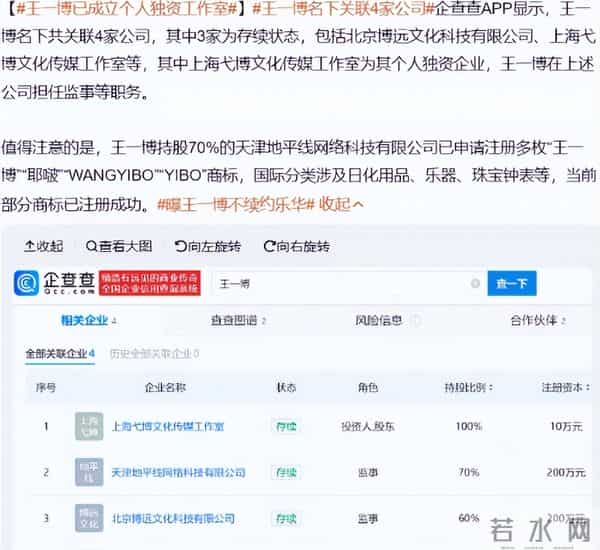Click 存续 status tag in row 3
The height and width of the screenshot is (550, 600).
pos(286,519)
